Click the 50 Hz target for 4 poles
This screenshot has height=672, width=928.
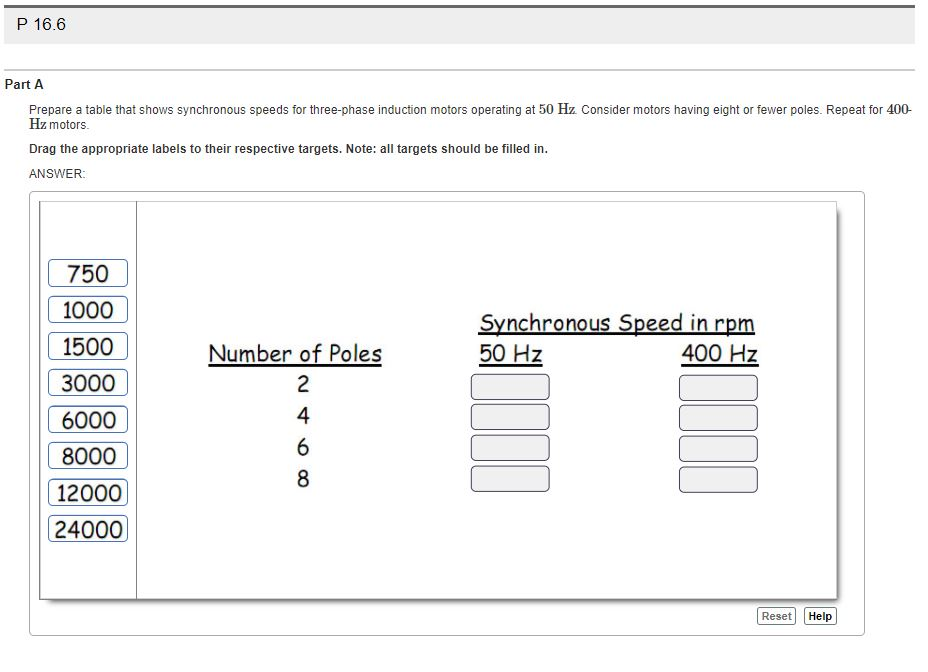[x=509, y=417]
